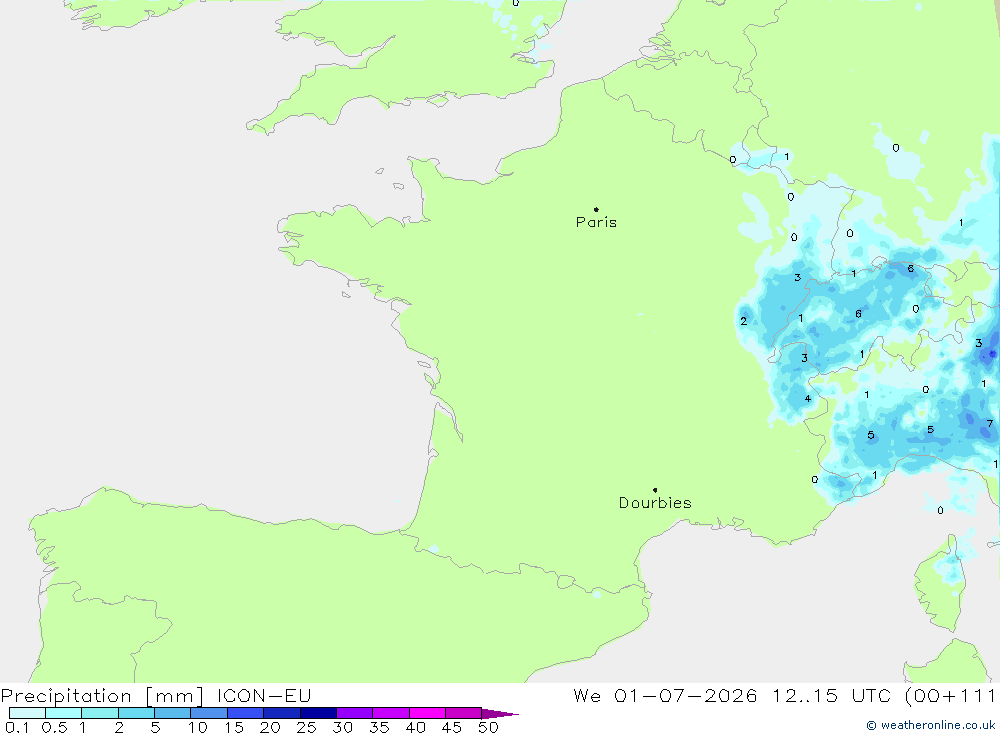Image resolution: width=1000 pixels, height=733 pixels.
Task: Select the 1–2 mm legend color swatch
Action: pos(100,713)
